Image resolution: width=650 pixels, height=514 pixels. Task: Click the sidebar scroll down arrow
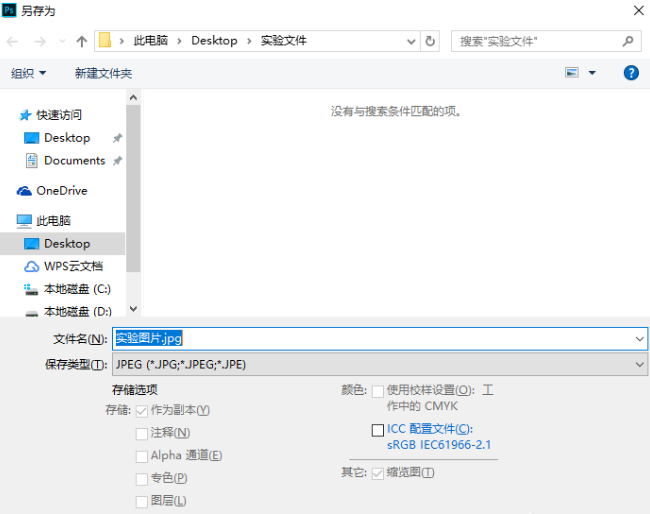point(133,309)
